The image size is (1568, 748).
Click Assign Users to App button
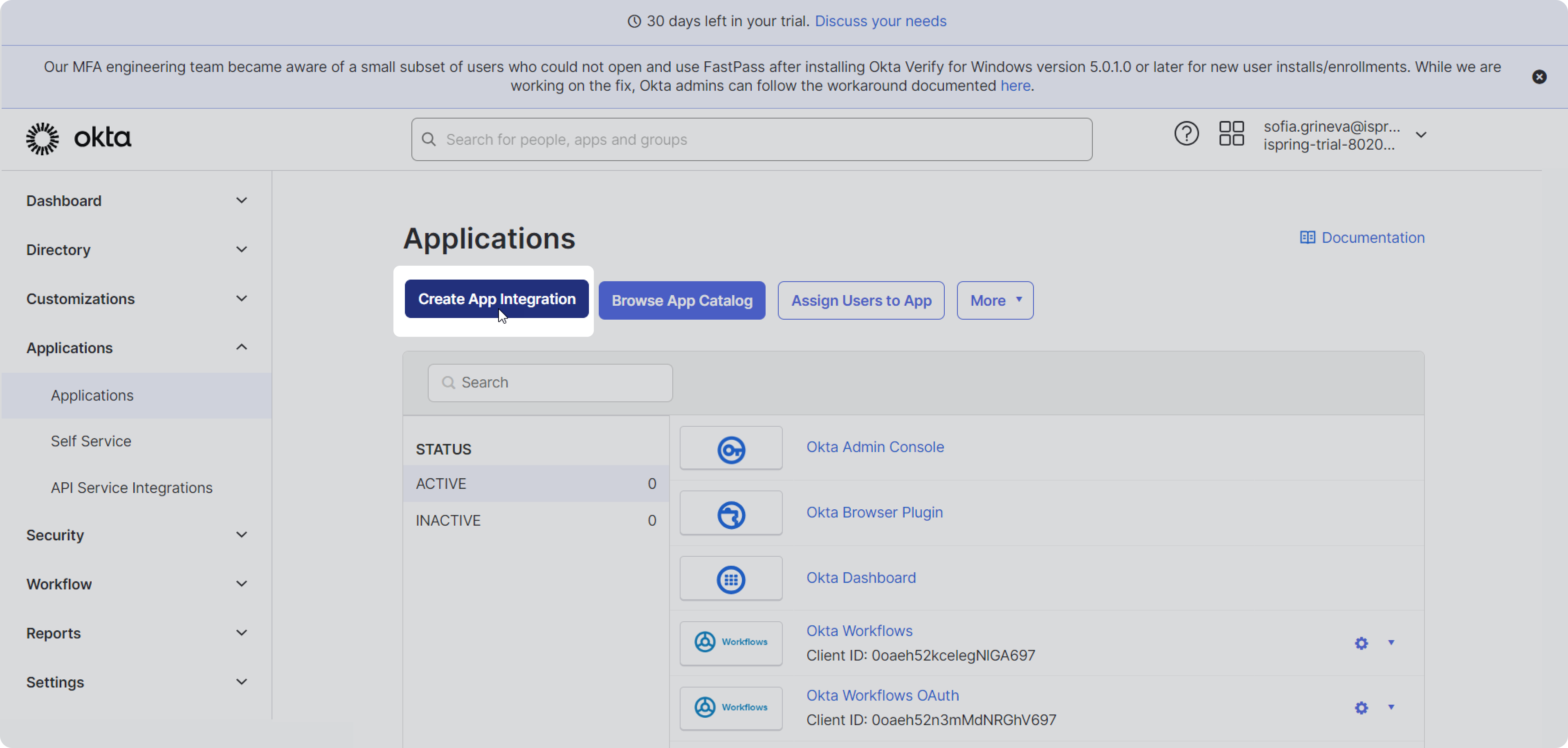pyautogui.click(x=861, y=300)
